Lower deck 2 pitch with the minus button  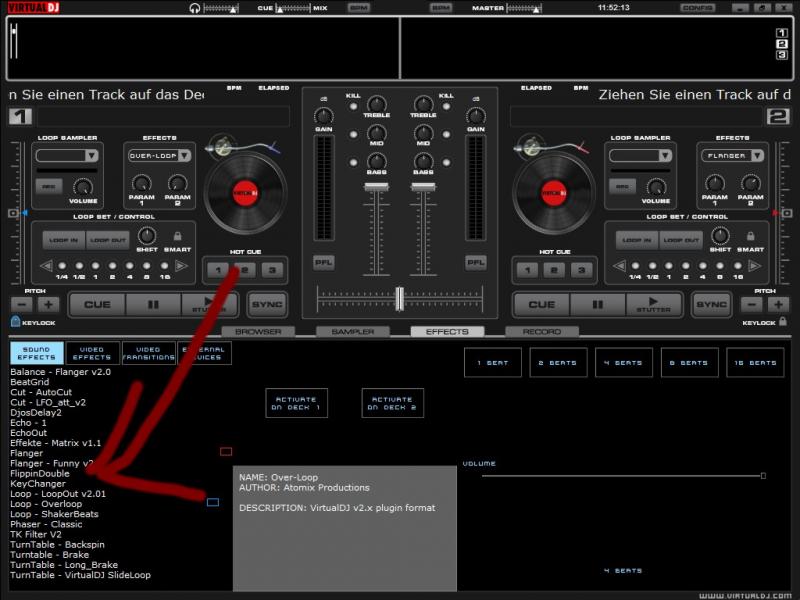coord(752,305)
